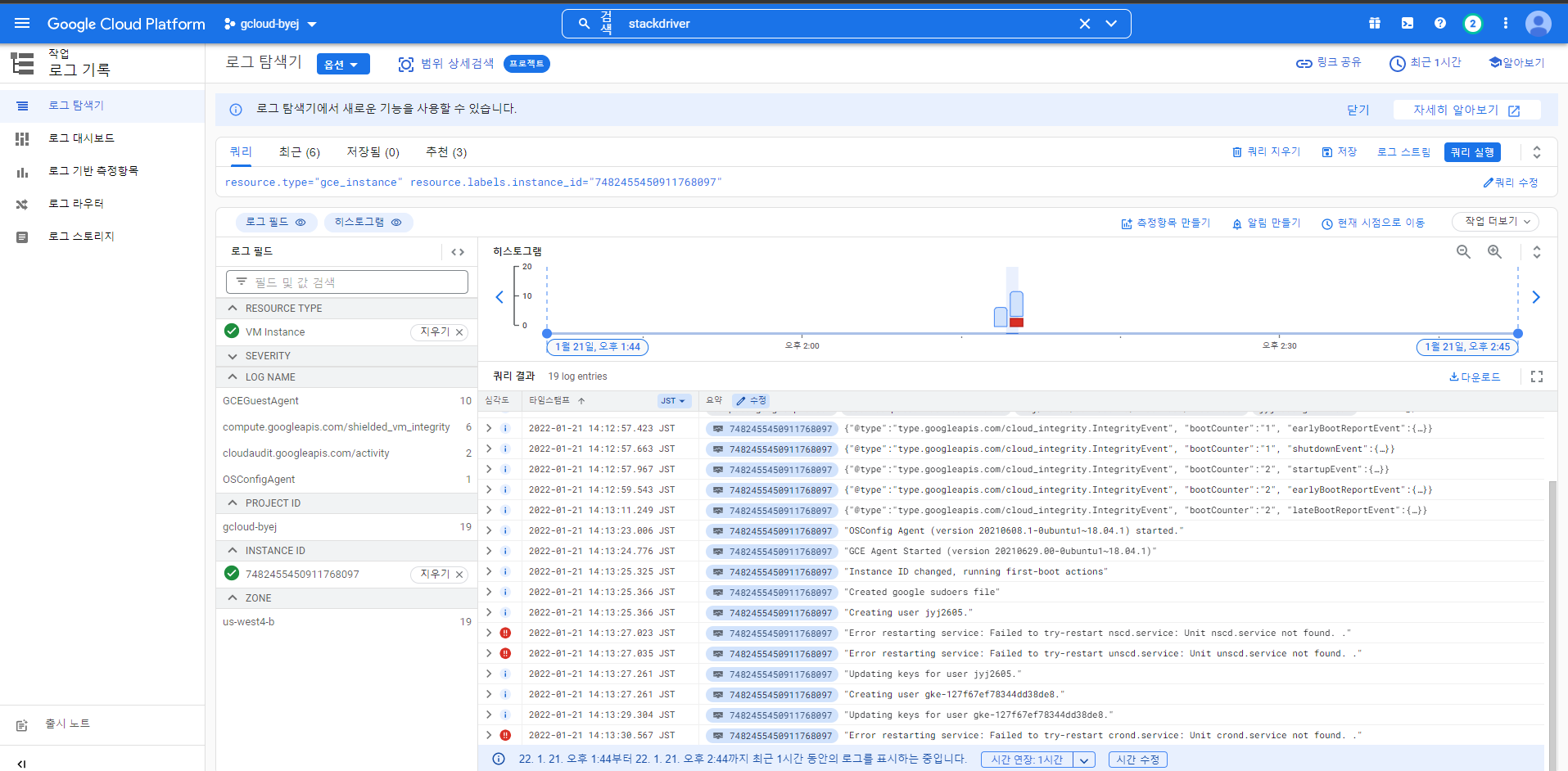Activate Cloud Shell terminal icon
This screenshot has width=1568, height=771.
click(1408, 24)
